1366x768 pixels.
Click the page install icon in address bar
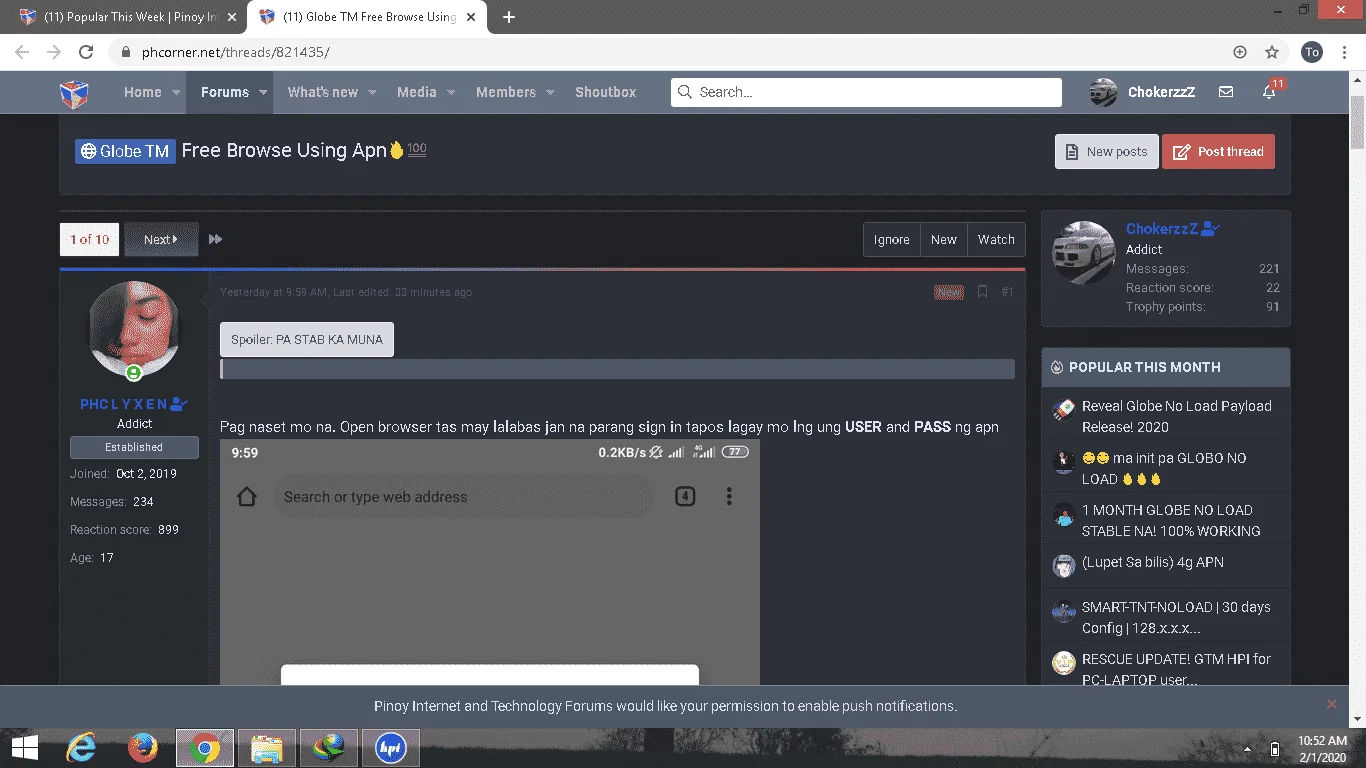pyautogui.click(x=1240, y=52)
